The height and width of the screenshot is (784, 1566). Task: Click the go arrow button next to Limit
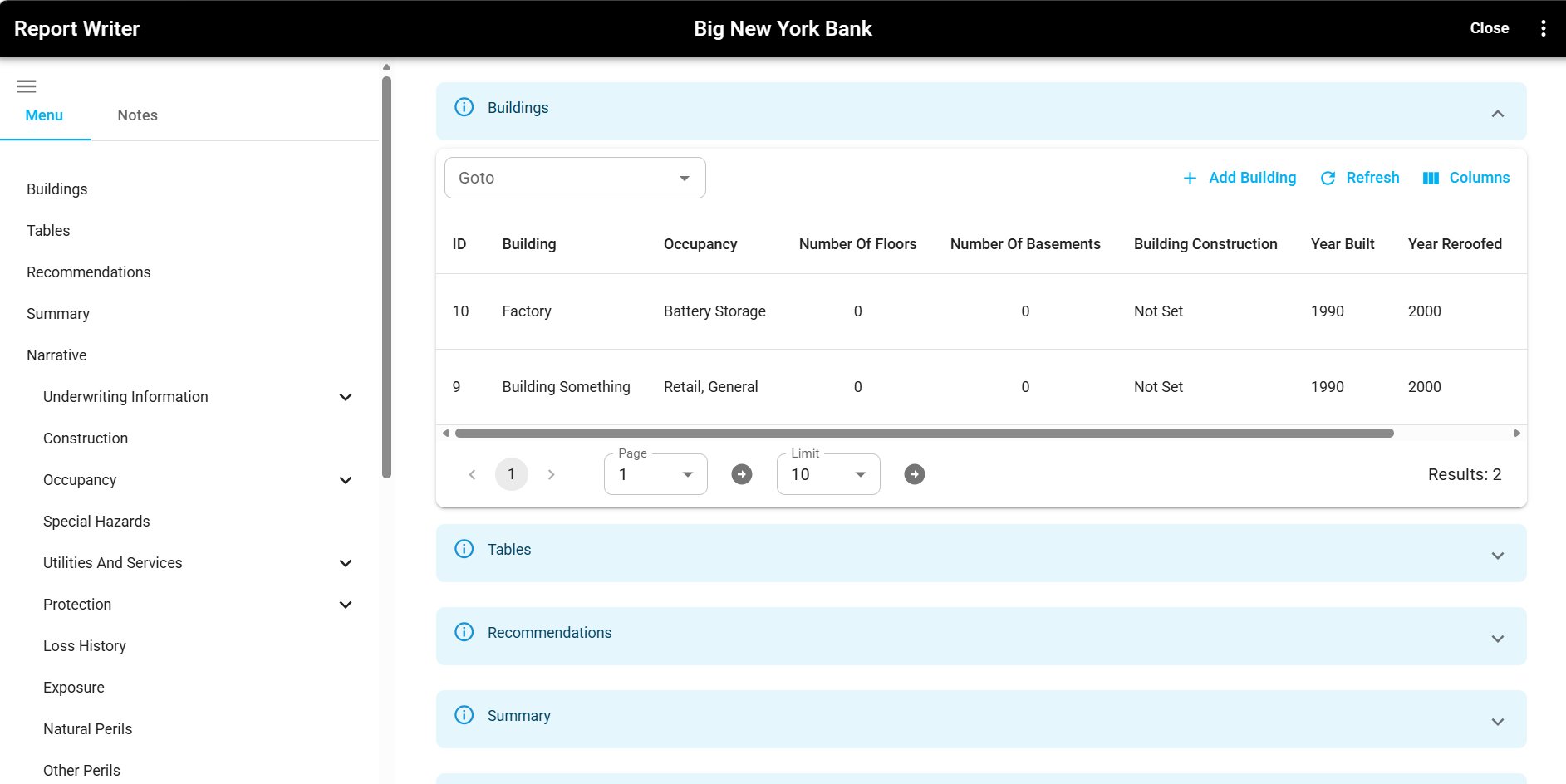tap(915, 474)
